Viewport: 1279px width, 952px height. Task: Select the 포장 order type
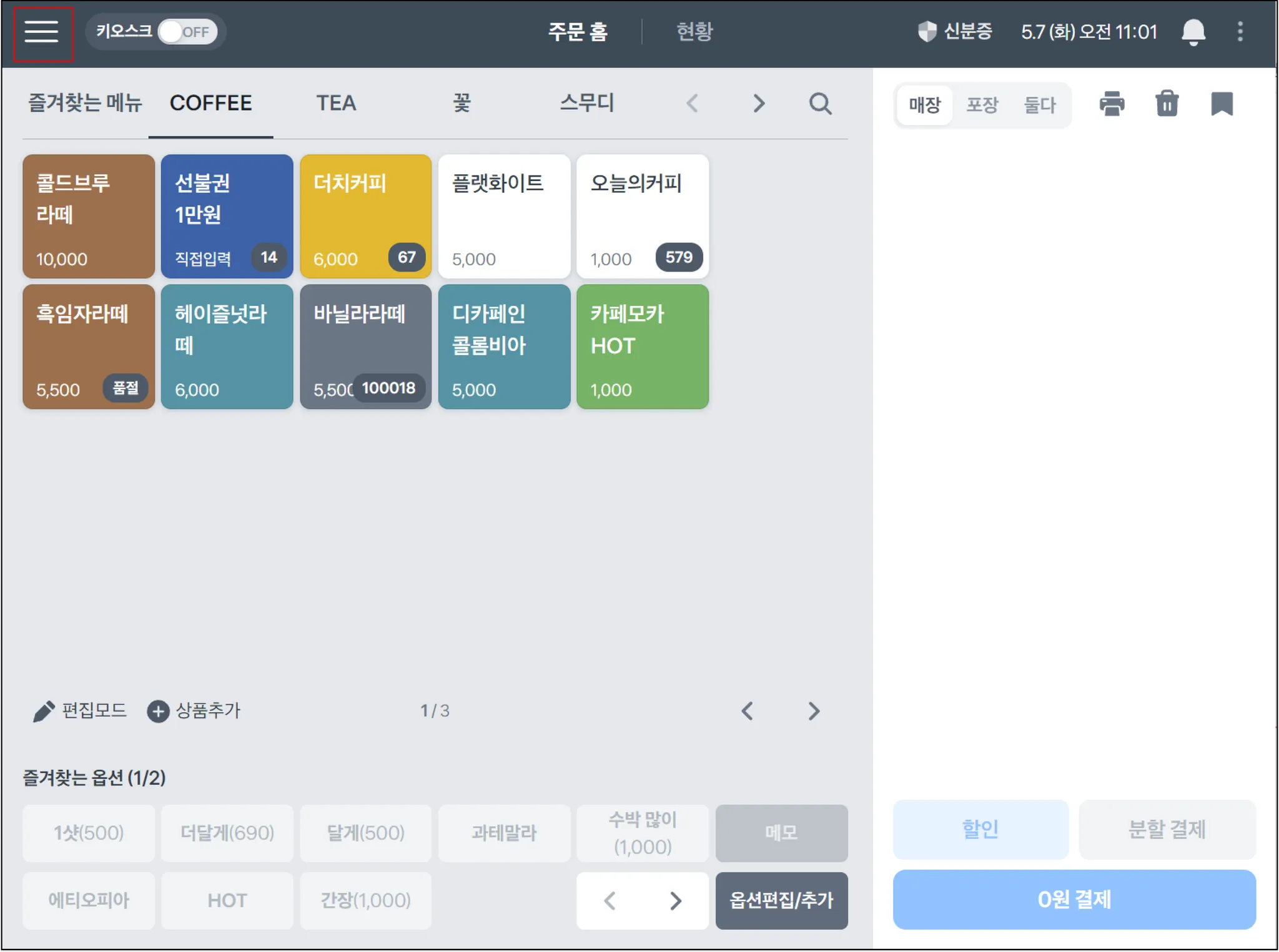coord(982,105)
